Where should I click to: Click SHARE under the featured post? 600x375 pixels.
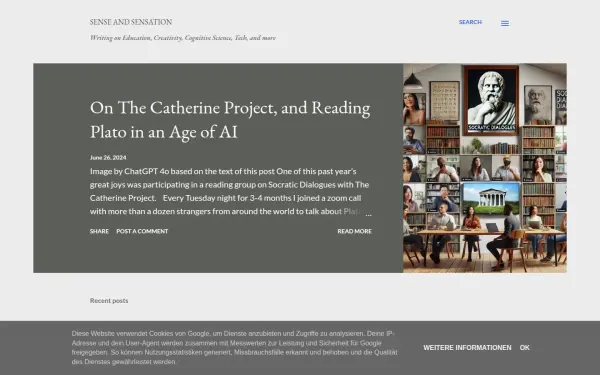click(x=99, y=231)
